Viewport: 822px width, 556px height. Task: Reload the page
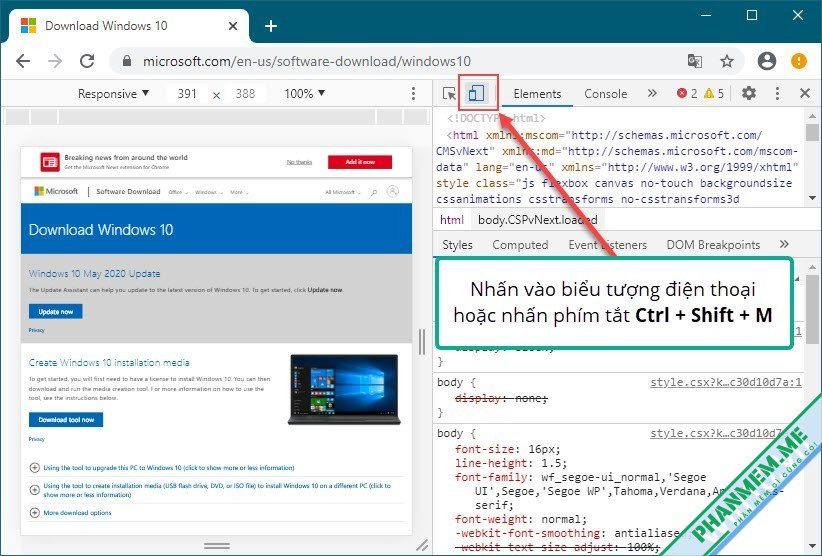pyautogui.click(x=87, y=61)
